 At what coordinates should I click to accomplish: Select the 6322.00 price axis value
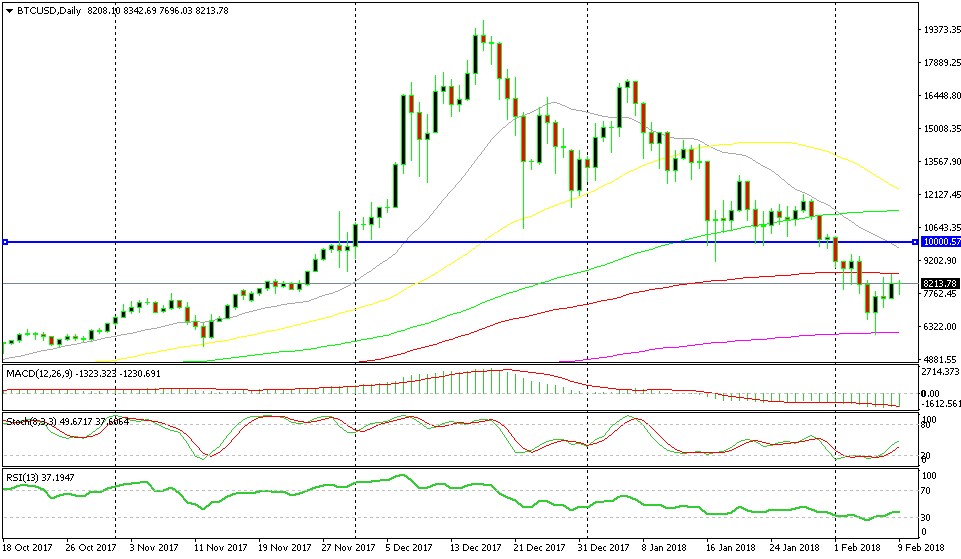[x=939, y=327]
